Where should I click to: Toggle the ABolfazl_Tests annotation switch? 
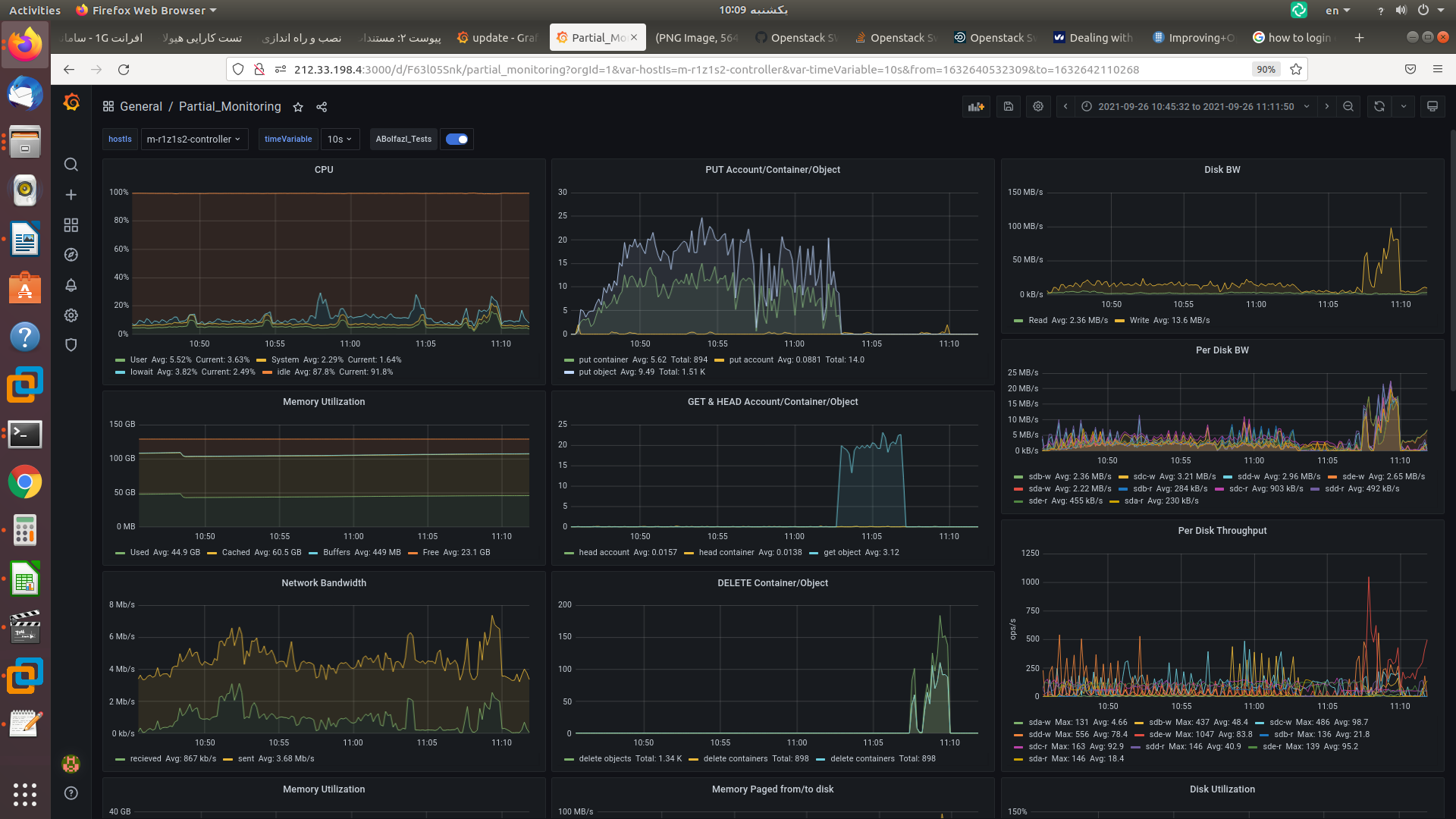pyautogui.click(x=457, y=140)
